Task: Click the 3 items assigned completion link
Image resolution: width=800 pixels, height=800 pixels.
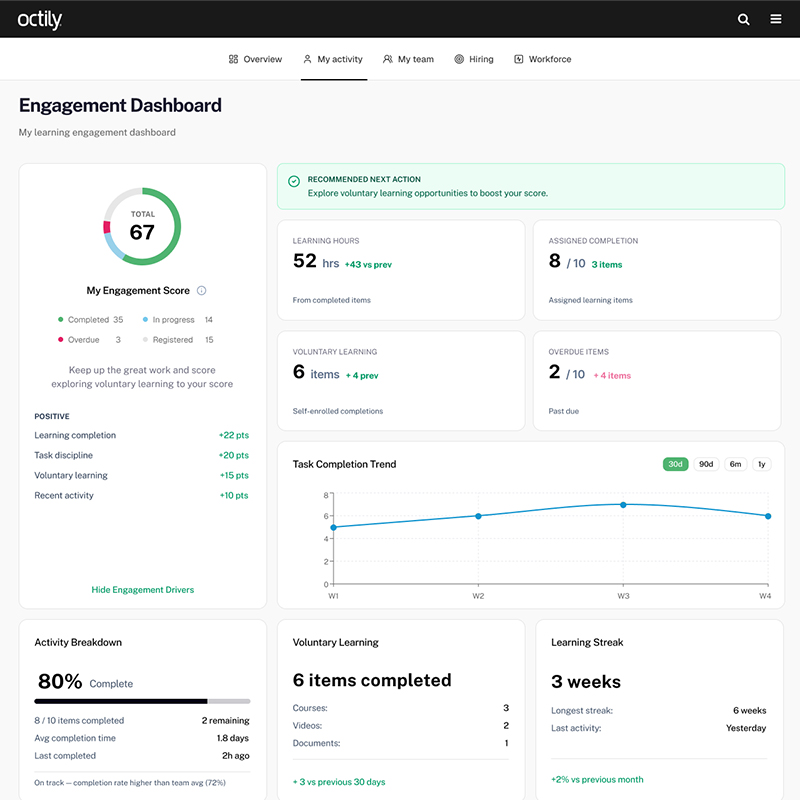Action: click(x=606, y=264)
